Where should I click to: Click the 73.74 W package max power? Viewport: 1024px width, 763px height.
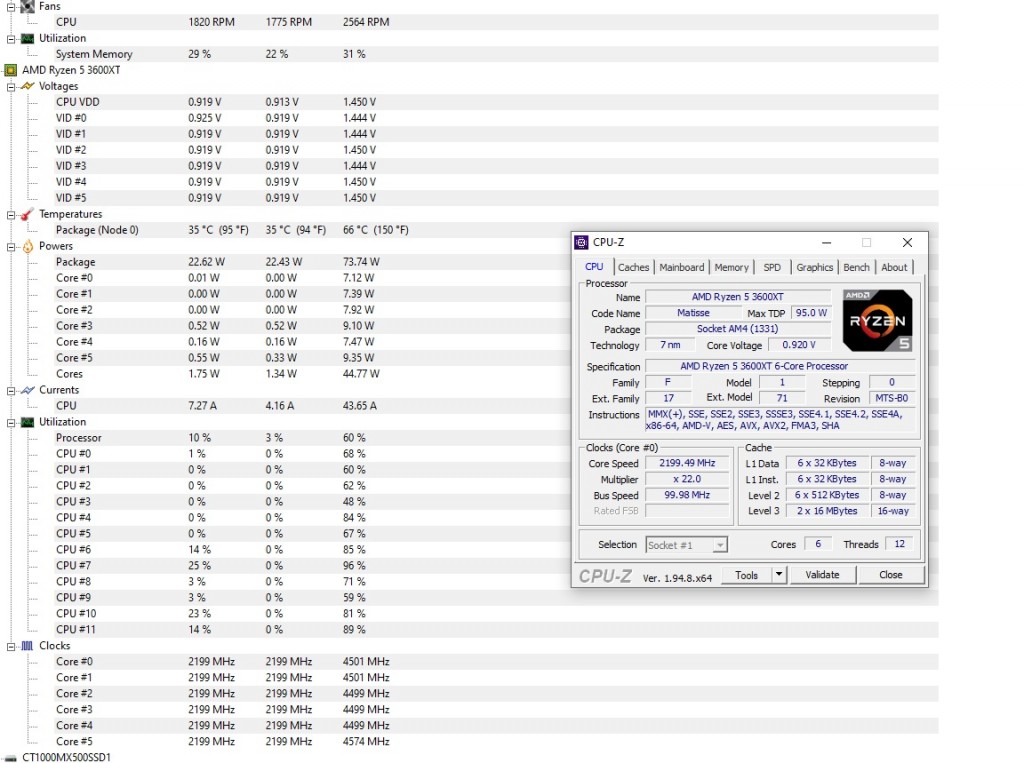click(361, 262)
